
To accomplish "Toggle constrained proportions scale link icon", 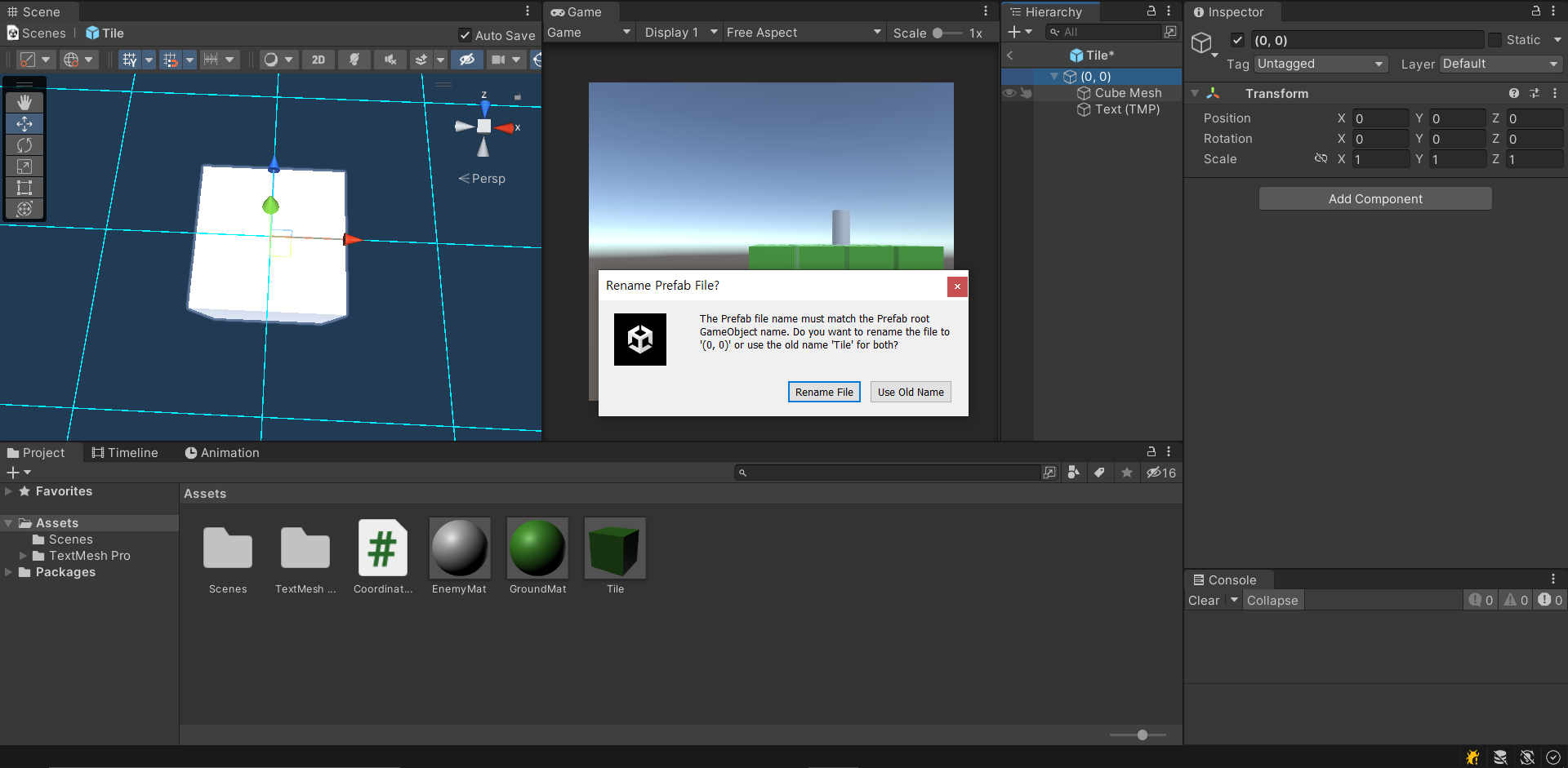I will pyautogui.click(x=1321, y=158).
